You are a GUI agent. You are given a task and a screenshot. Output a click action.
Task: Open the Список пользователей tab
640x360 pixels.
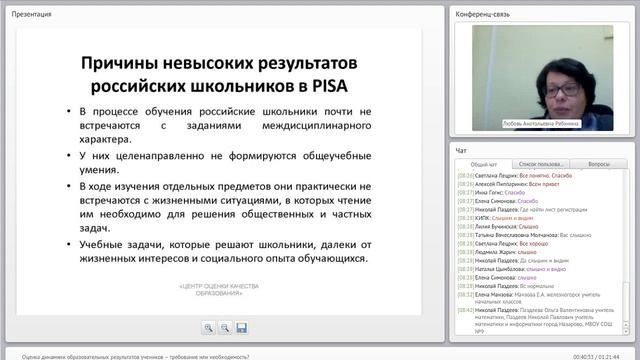[x=541, y=164]
